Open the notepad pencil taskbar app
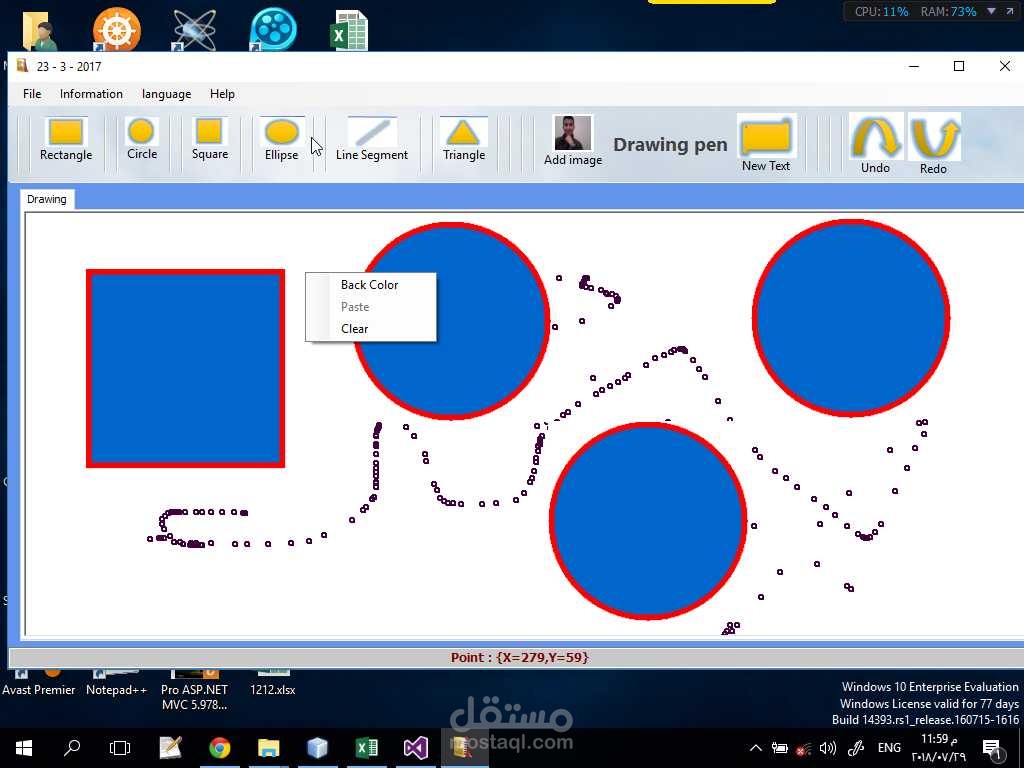Screen dimensions: 1024x768 tap(170, 748)
